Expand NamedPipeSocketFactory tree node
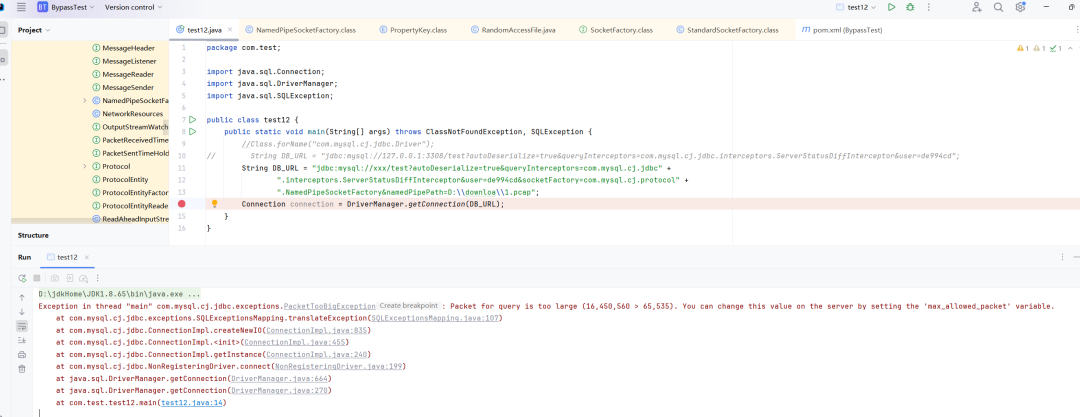The image size is (1080, 417). [85, 101]
